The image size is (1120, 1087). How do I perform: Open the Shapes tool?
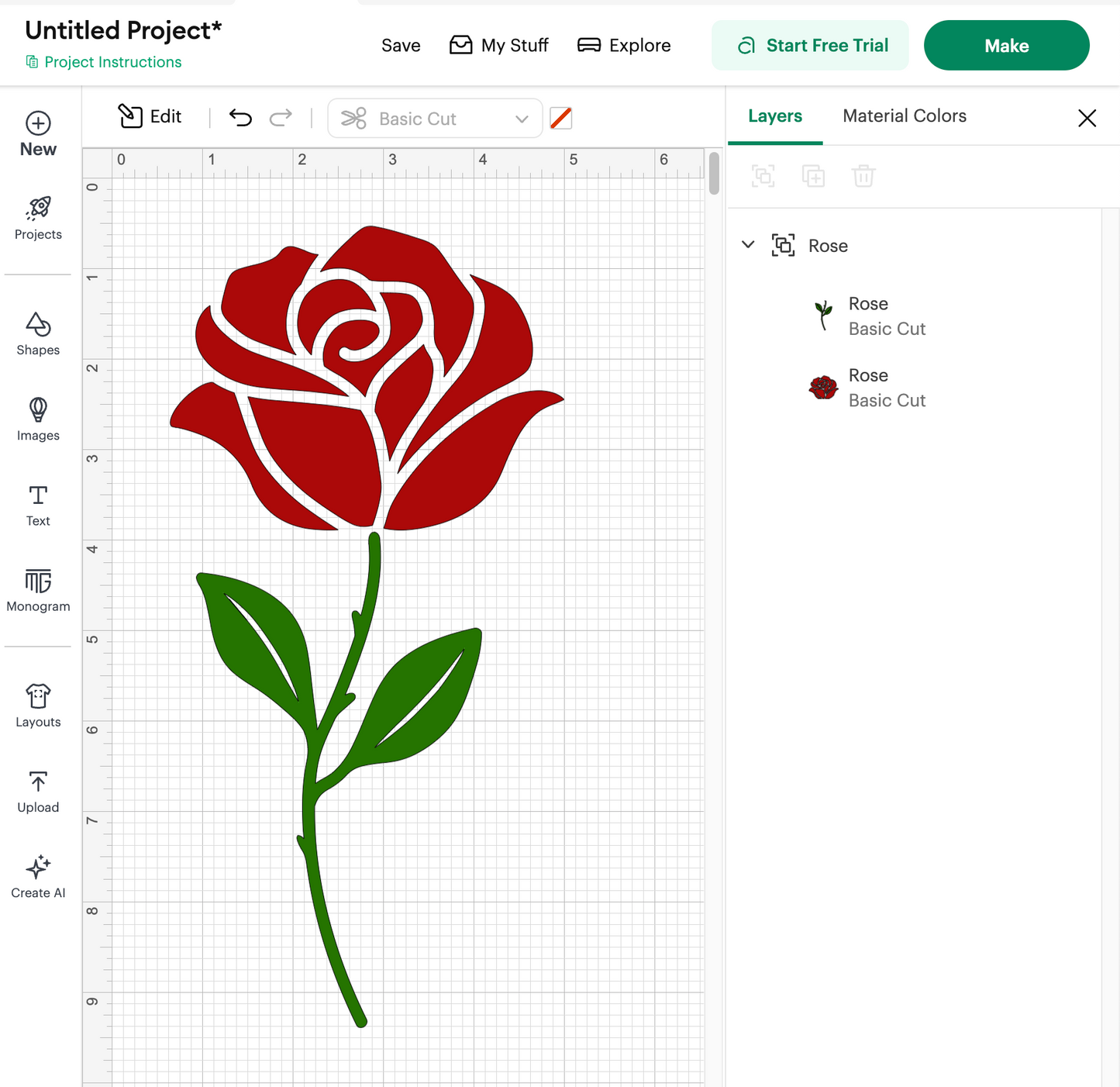pos(38,334)
